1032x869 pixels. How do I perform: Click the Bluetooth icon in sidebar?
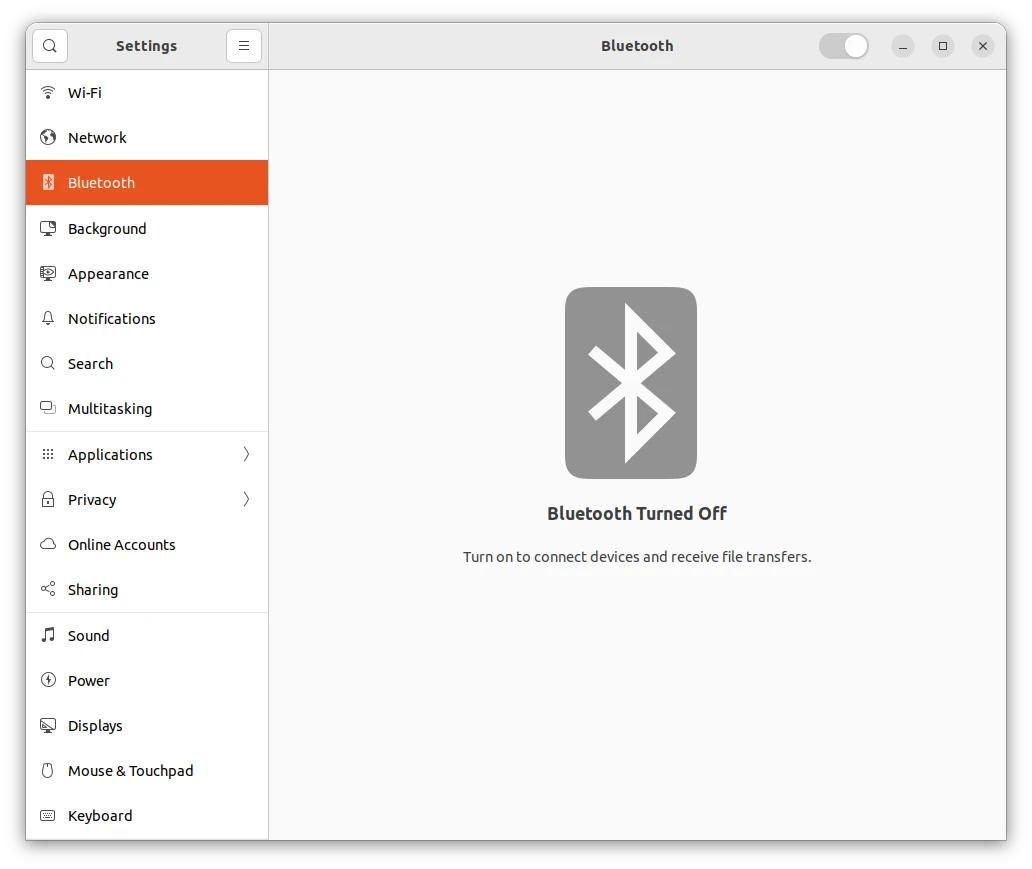coord(48,182)
